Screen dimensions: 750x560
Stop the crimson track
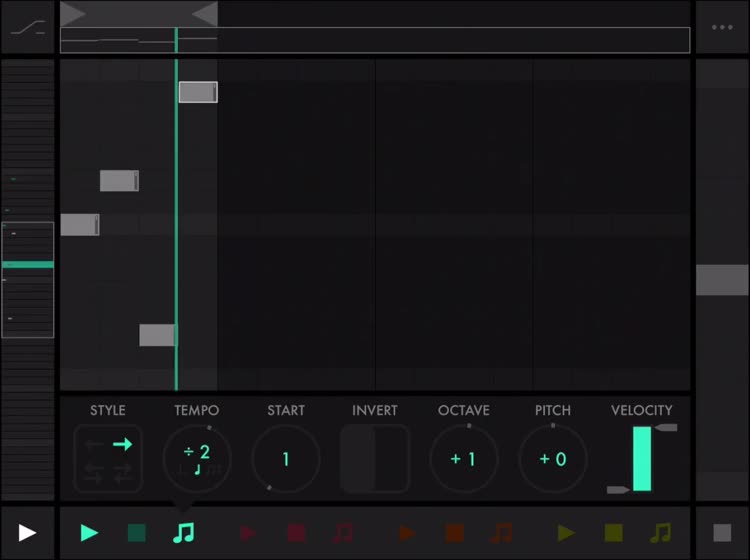296,533
